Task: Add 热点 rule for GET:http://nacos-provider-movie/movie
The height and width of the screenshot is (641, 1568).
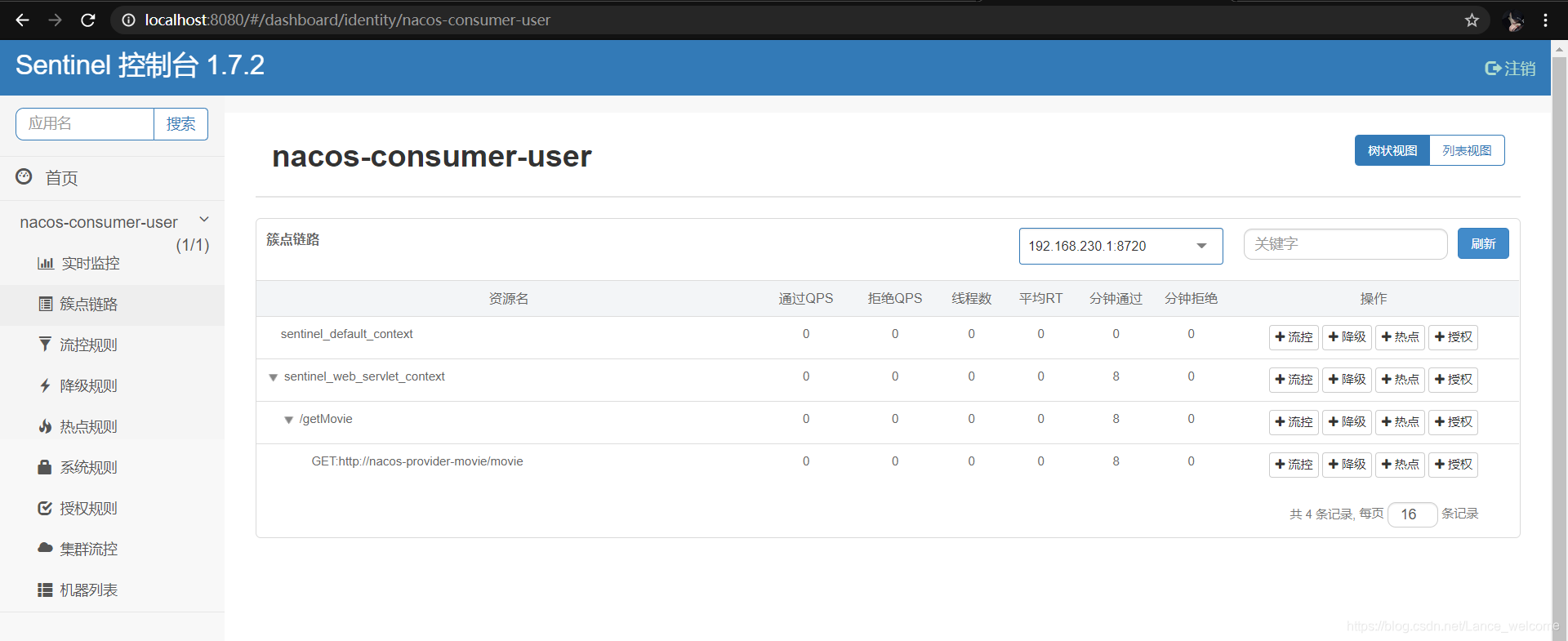Action: click(x=1400, y=465)
